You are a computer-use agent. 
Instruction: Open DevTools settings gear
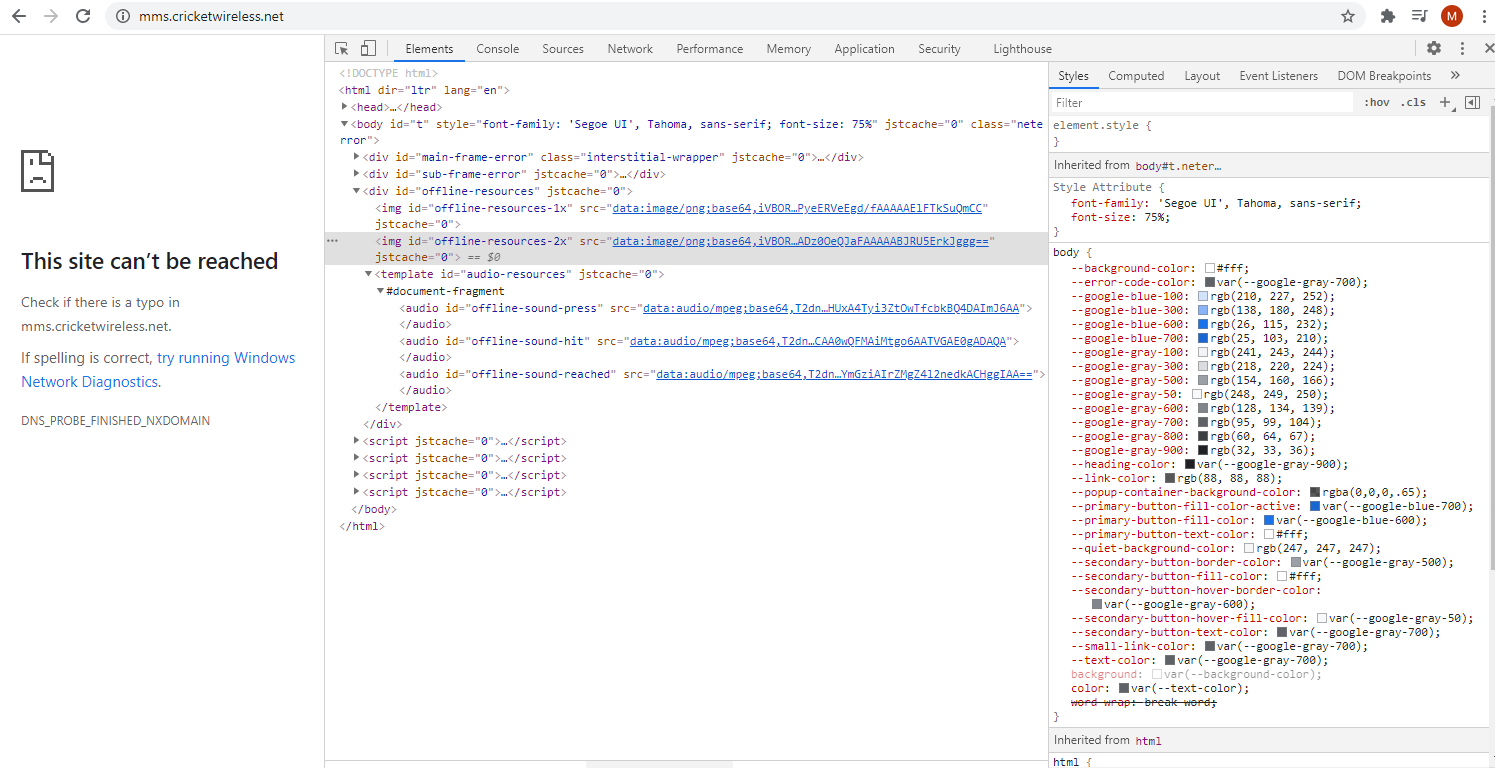[1434, 48]
